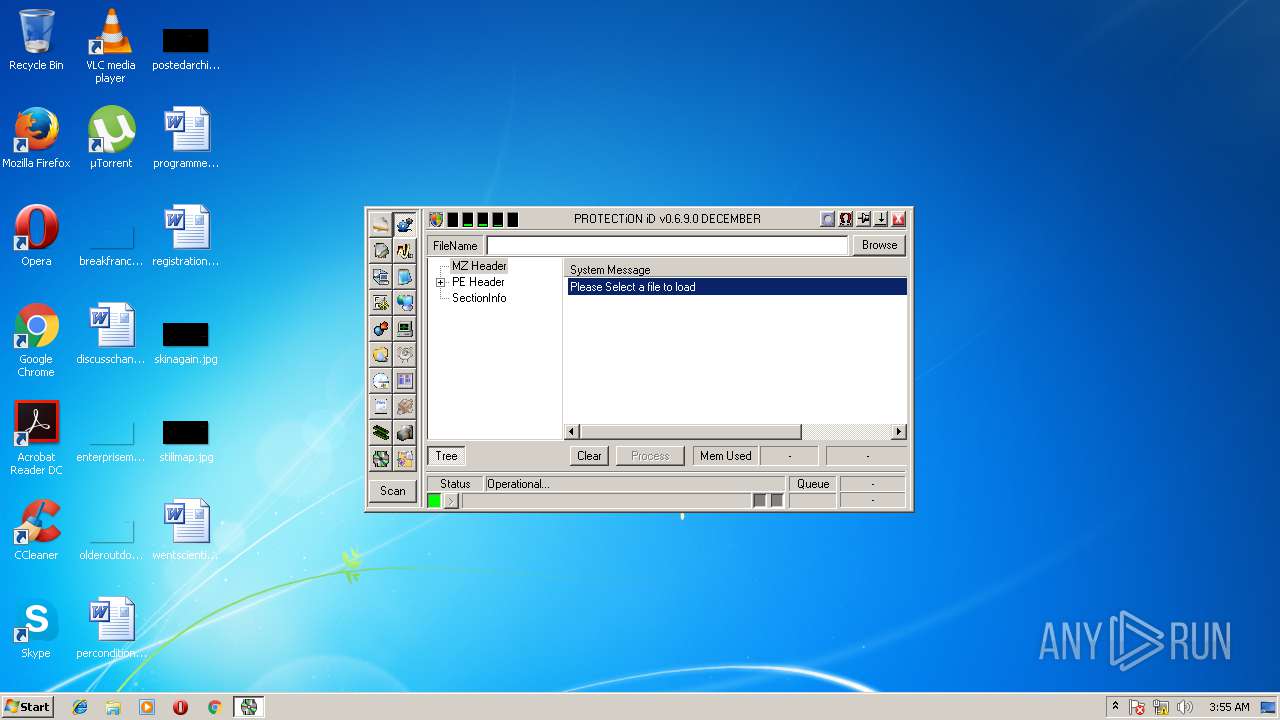Open the yellow gear list sidebar tool

[x=381, y=302]
